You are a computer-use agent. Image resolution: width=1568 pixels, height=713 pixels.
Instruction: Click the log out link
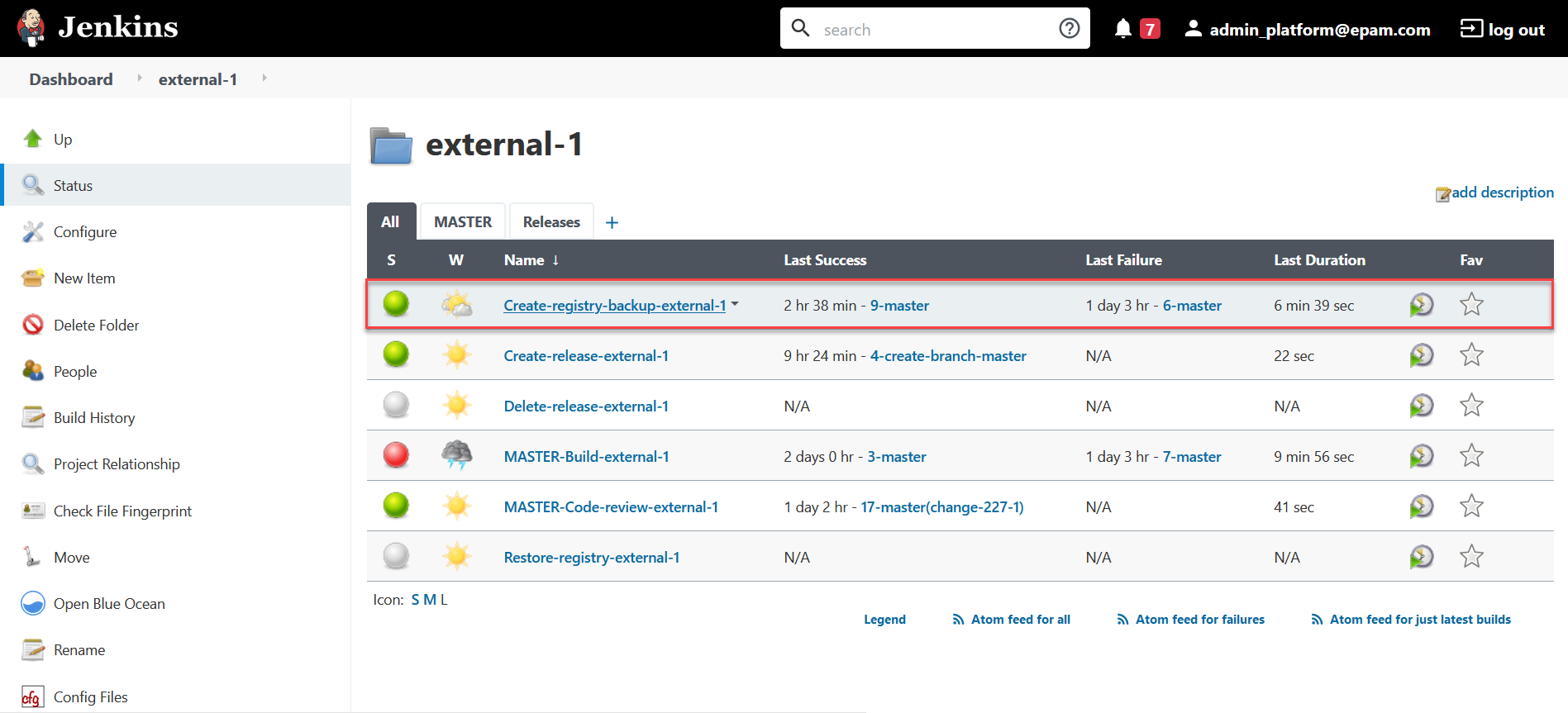click(x=1503, y=30)
